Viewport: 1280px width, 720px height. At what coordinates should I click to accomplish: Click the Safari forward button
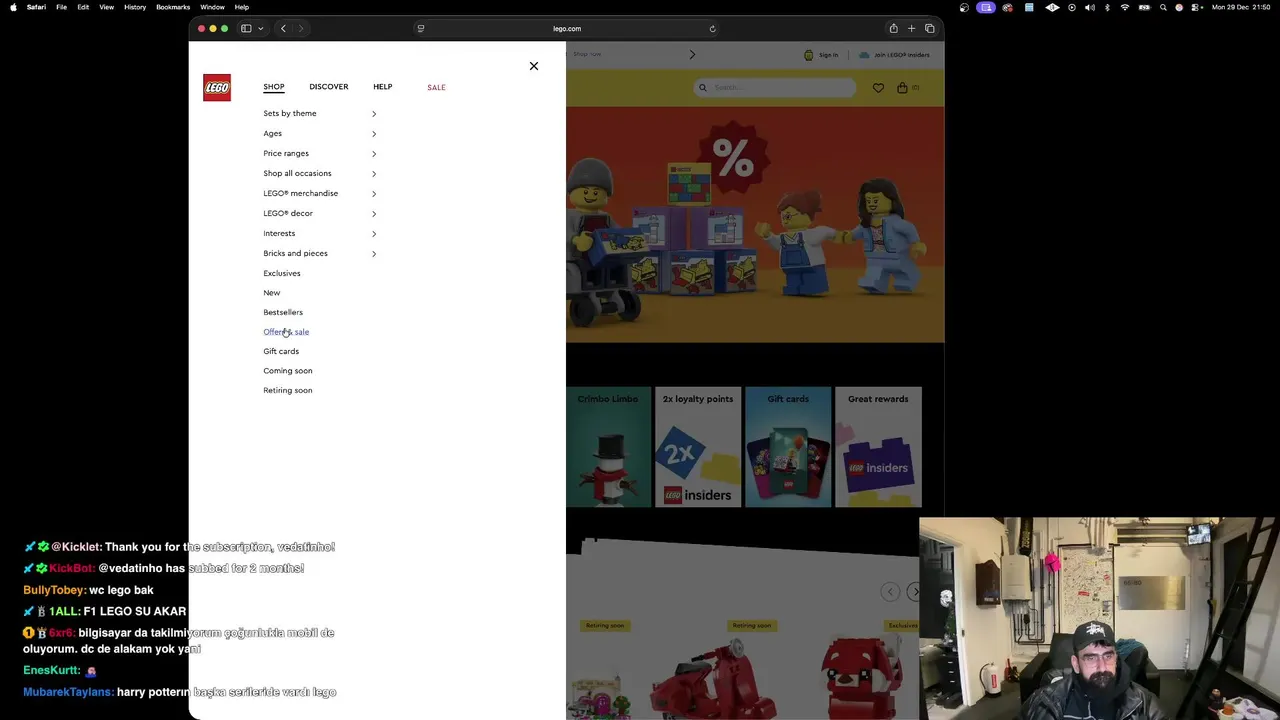pos(301,29)
